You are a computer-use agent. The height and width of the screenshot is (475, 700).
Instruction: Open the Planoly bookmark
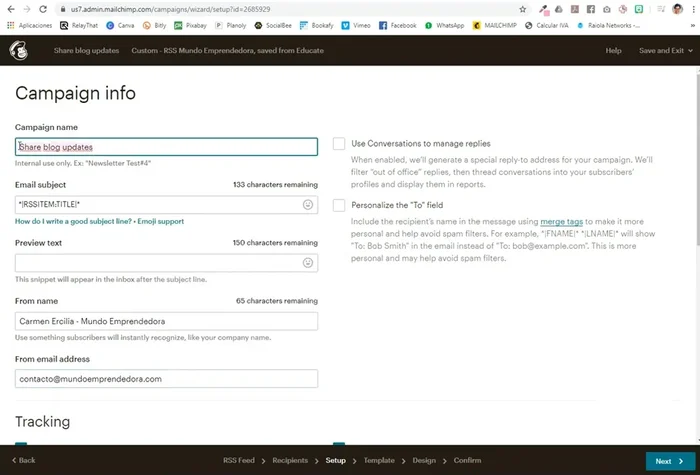231,25
